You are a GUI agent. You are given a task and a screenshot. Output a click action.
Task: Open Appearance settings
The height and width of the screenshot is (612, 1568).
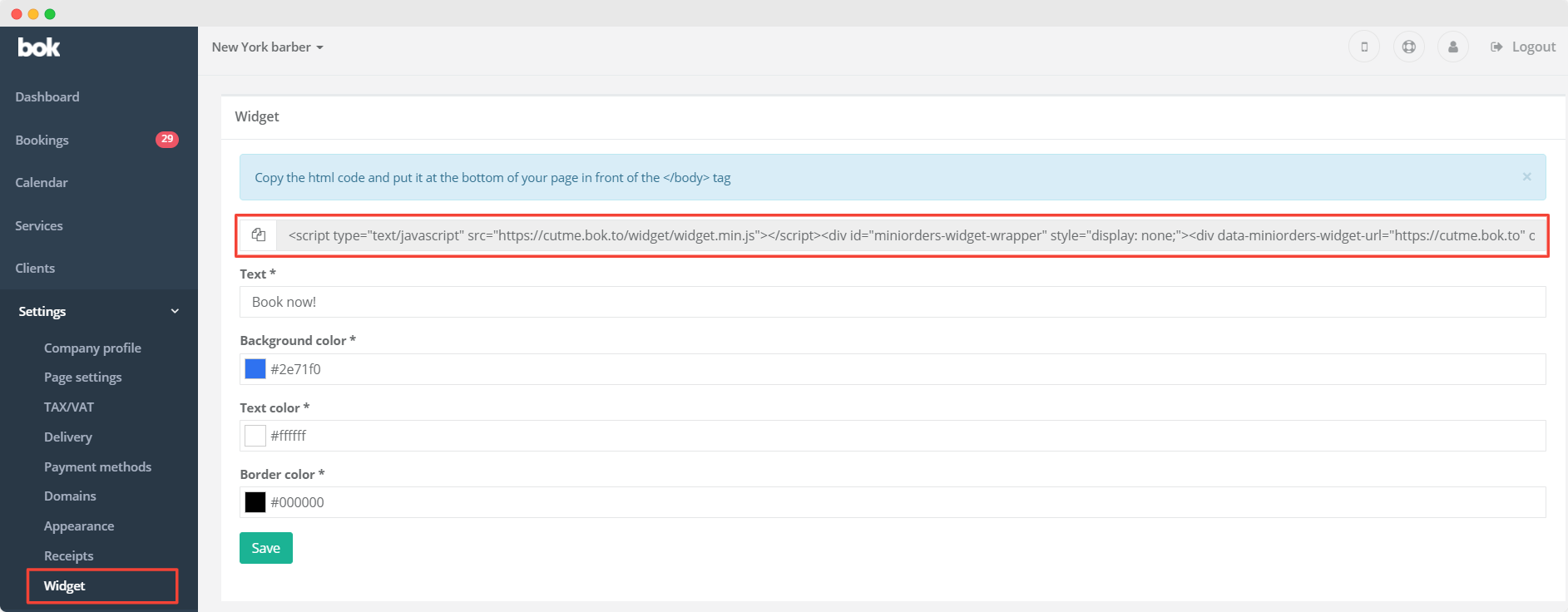point(79,526)
